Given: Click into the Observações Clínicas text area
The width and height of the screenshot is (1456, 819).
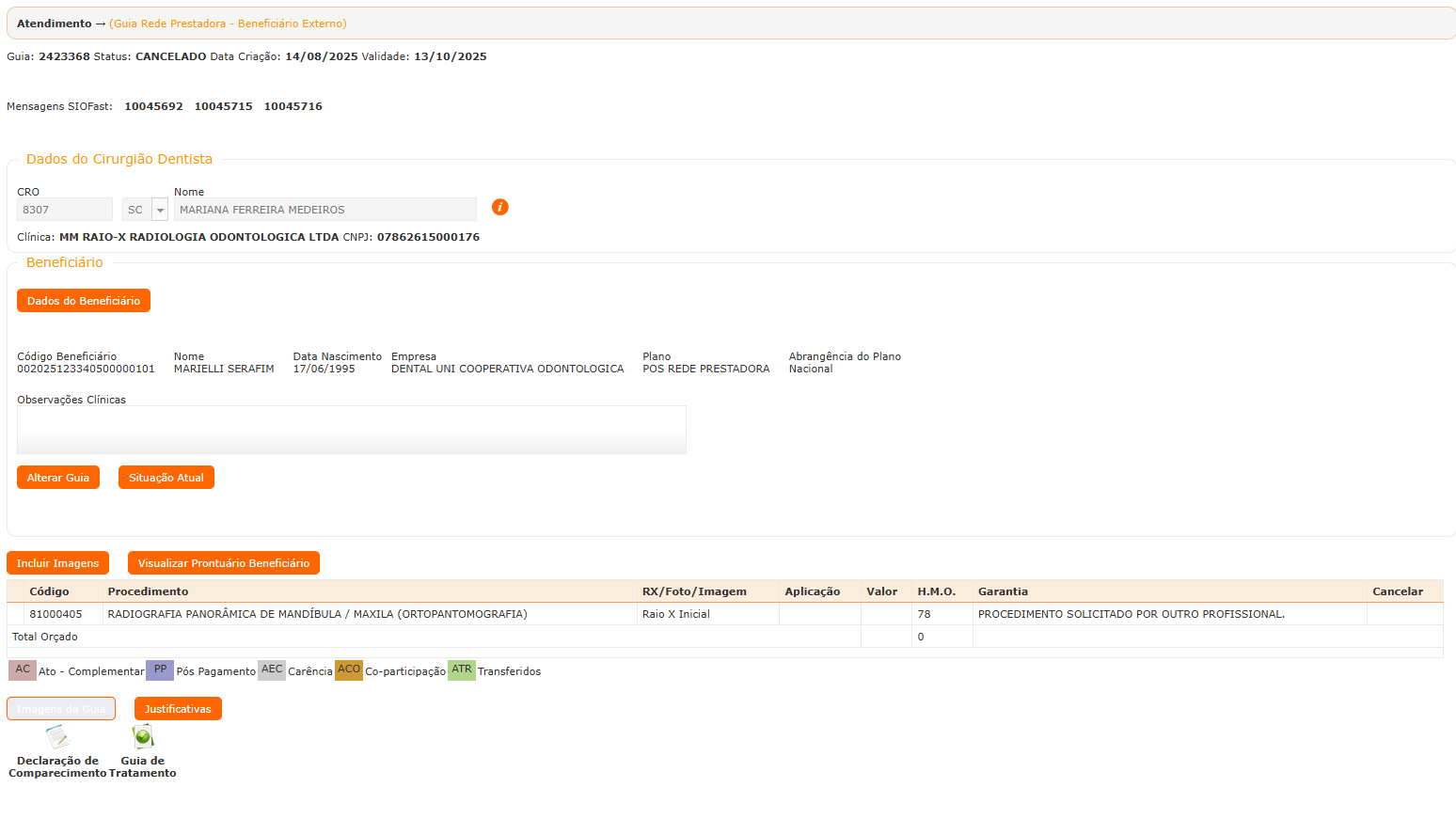Looking at the screenshot, I should (351, 430).
